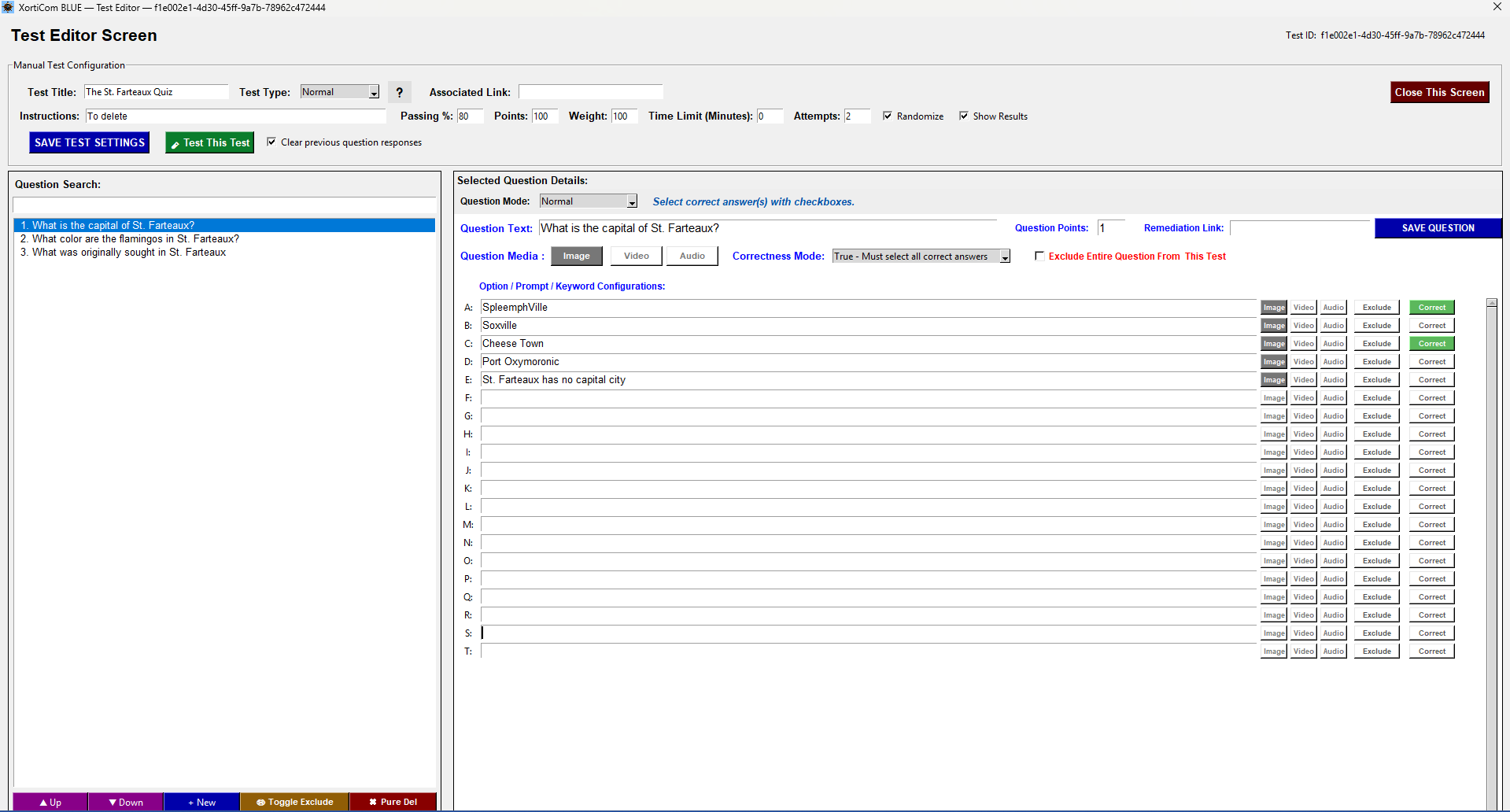1510x812 pixels.
Task: Click the SAVE QUESTION button
Action: (1438, 228)
